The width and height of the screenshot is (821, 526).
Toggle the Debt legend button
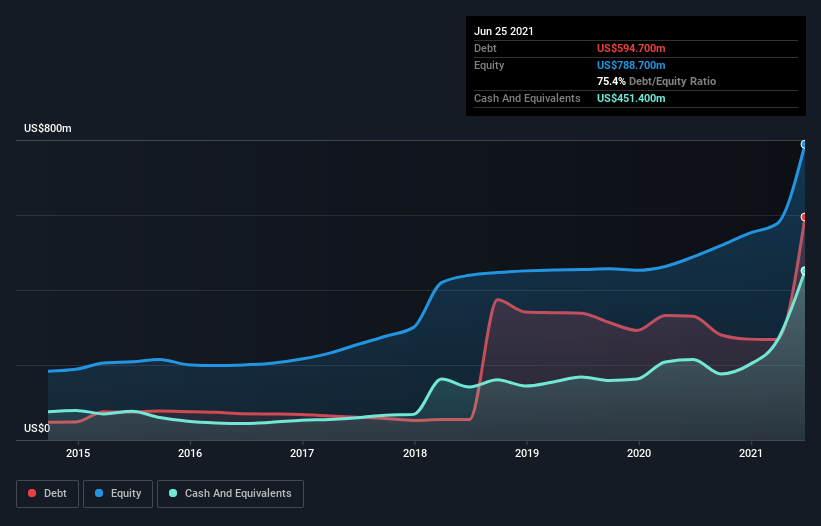tap(47, 494)
